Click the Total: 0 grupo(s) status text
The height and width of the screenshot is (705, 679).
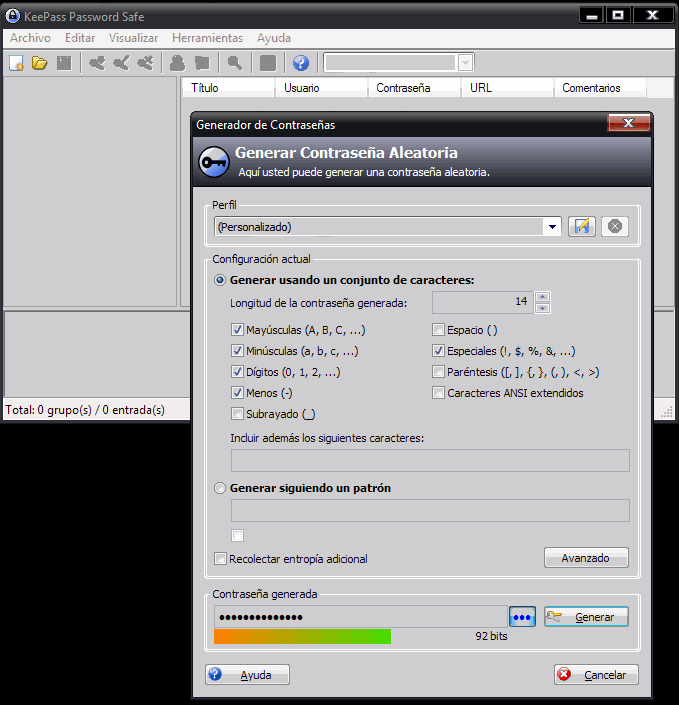tap(85, 410)
